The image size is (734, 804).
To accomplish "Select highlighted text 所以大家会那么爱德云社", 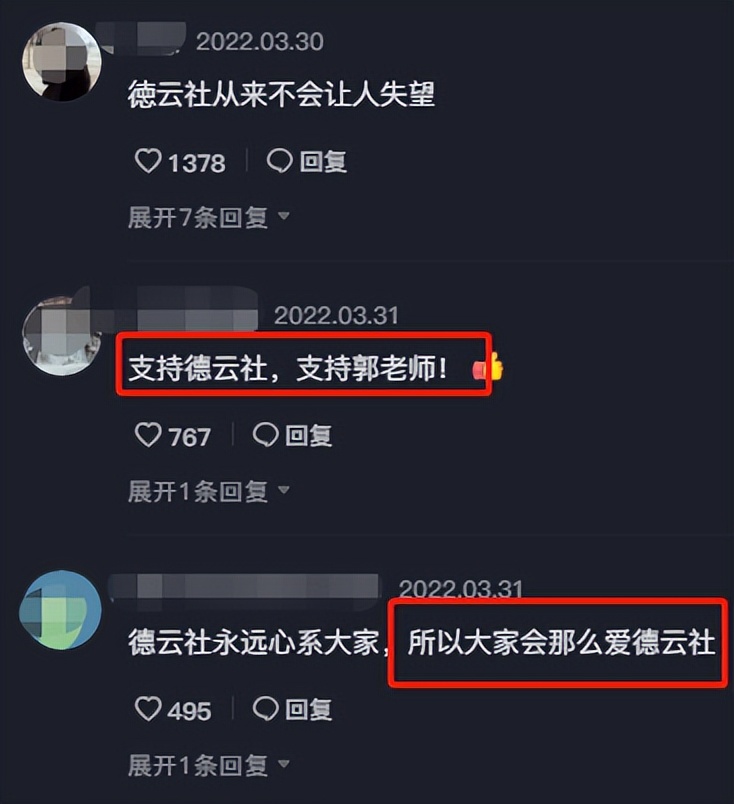I will [561, 642].
